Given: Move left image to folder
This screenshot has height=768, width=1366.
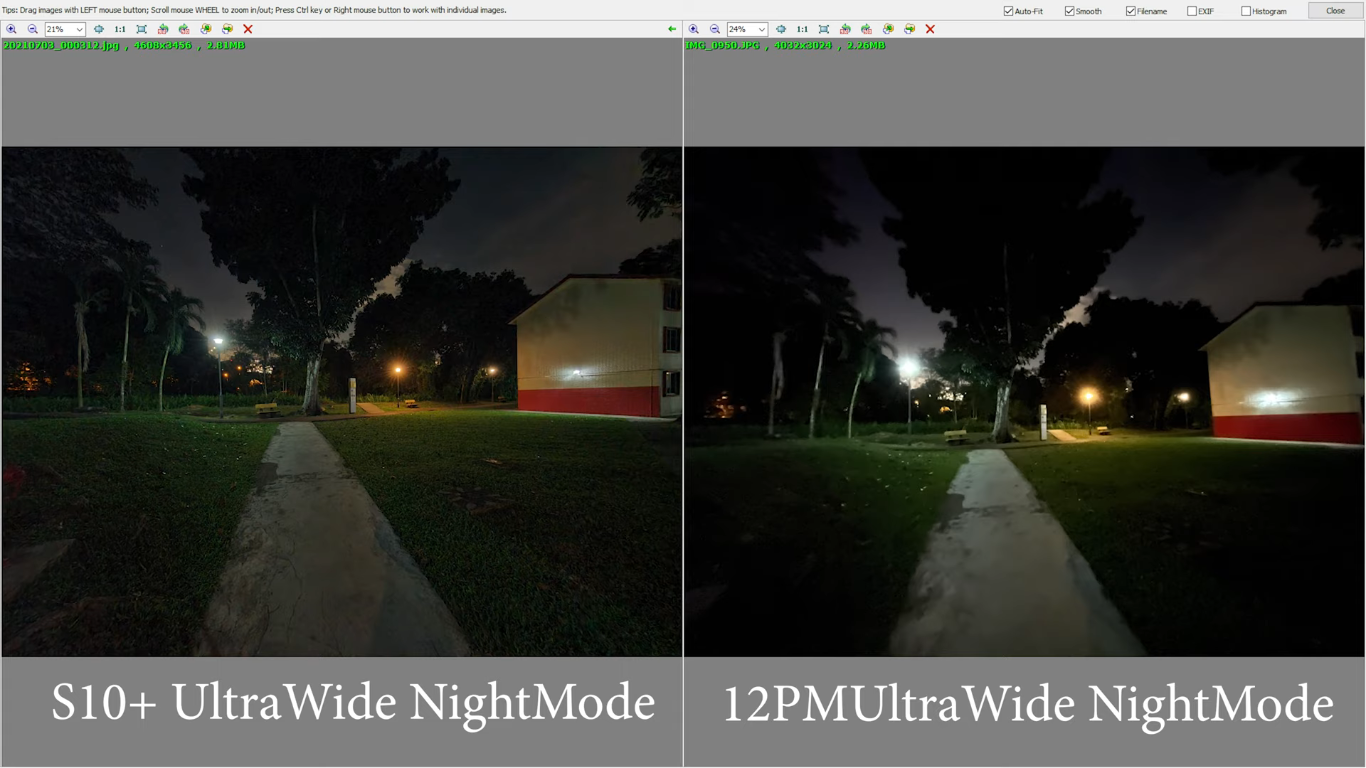Looking at the screenshot, I should 227,29.
